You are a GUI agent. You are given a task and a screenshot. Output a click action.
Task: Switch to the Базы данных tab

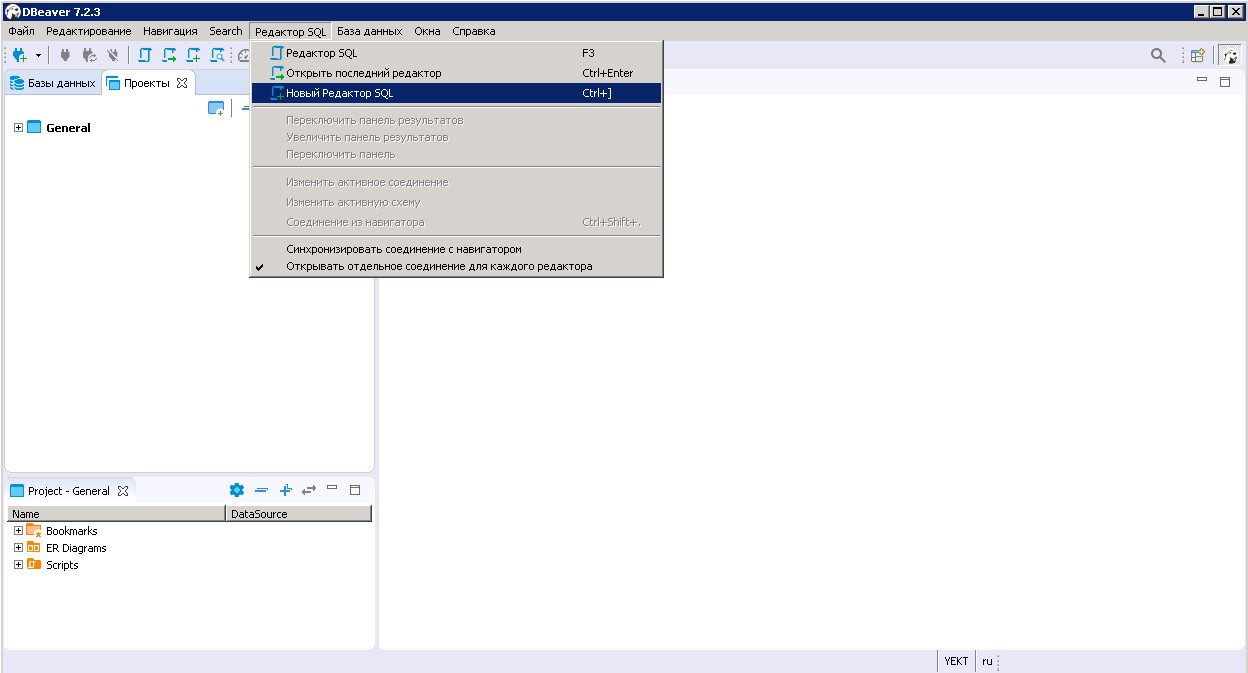(x=53, y=83)
